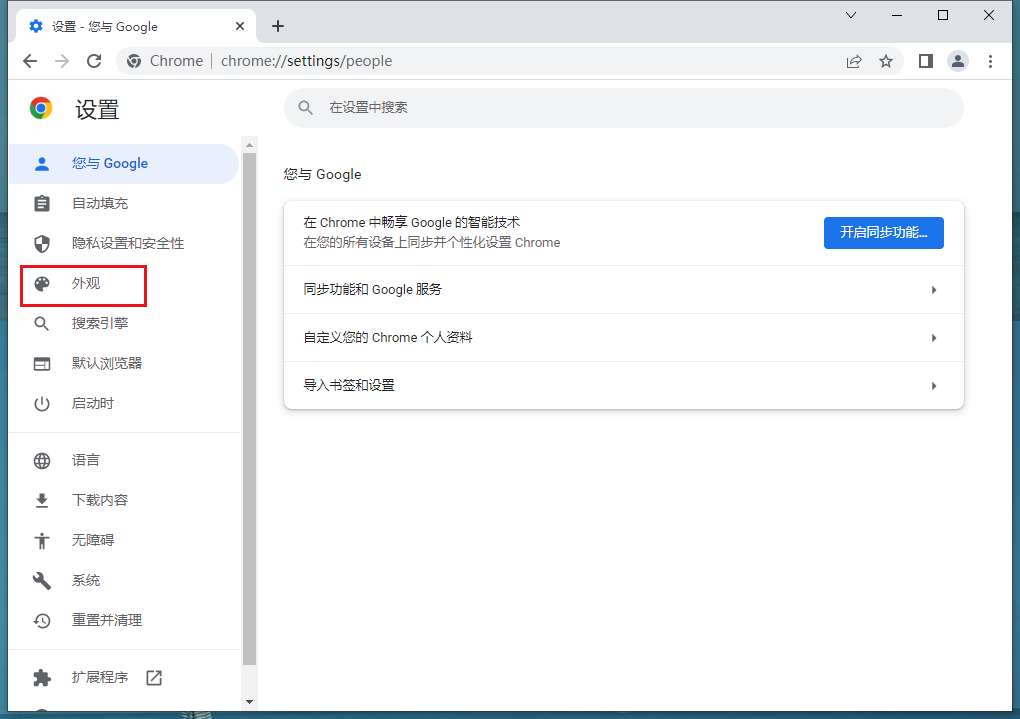This screenshot has height=719, width=1020.
Task: Focus the 在设置中搜索 search field
Action: (624, 108)
